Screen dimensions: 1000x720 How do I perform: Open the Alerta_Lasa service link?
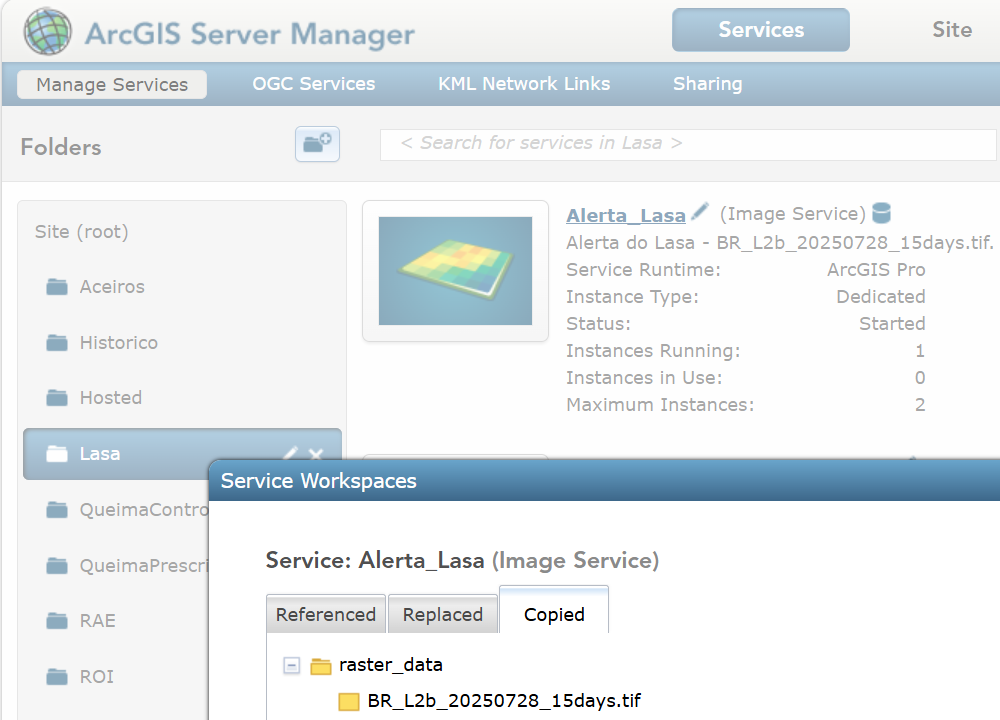626,216
